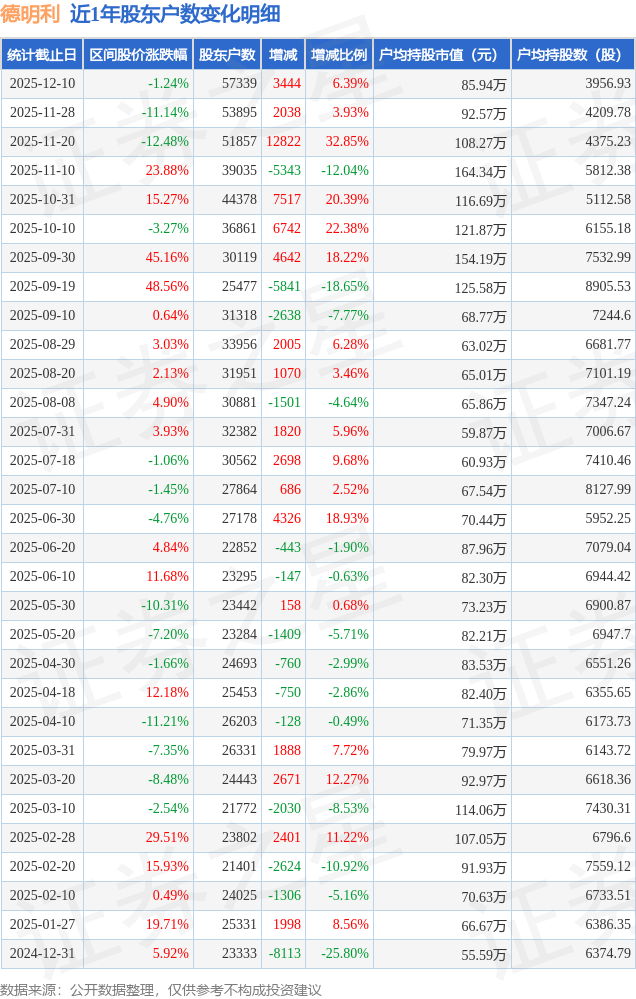This screenshot has height=999, width=636.
Task: Click the 57339 shareholder count cell
Action: click(239, 84)
